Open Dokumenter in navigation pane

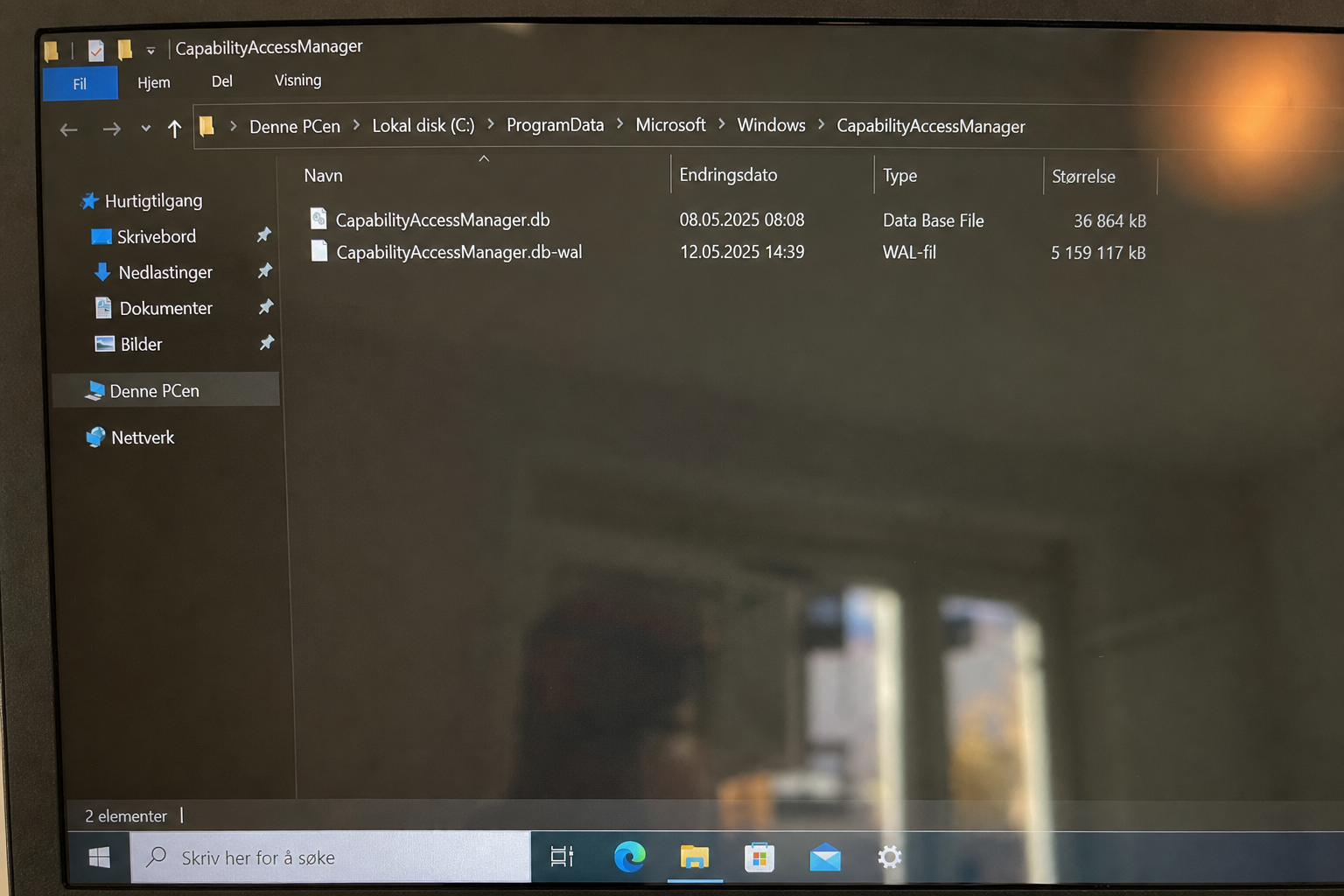click(x=165, y=309)
